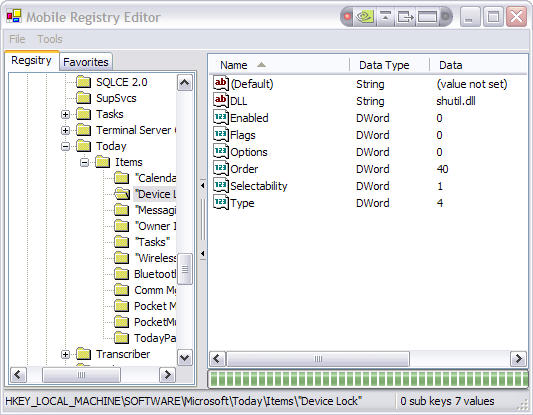
Task: Click "(value not set)" data text
Action: [472, 84]
